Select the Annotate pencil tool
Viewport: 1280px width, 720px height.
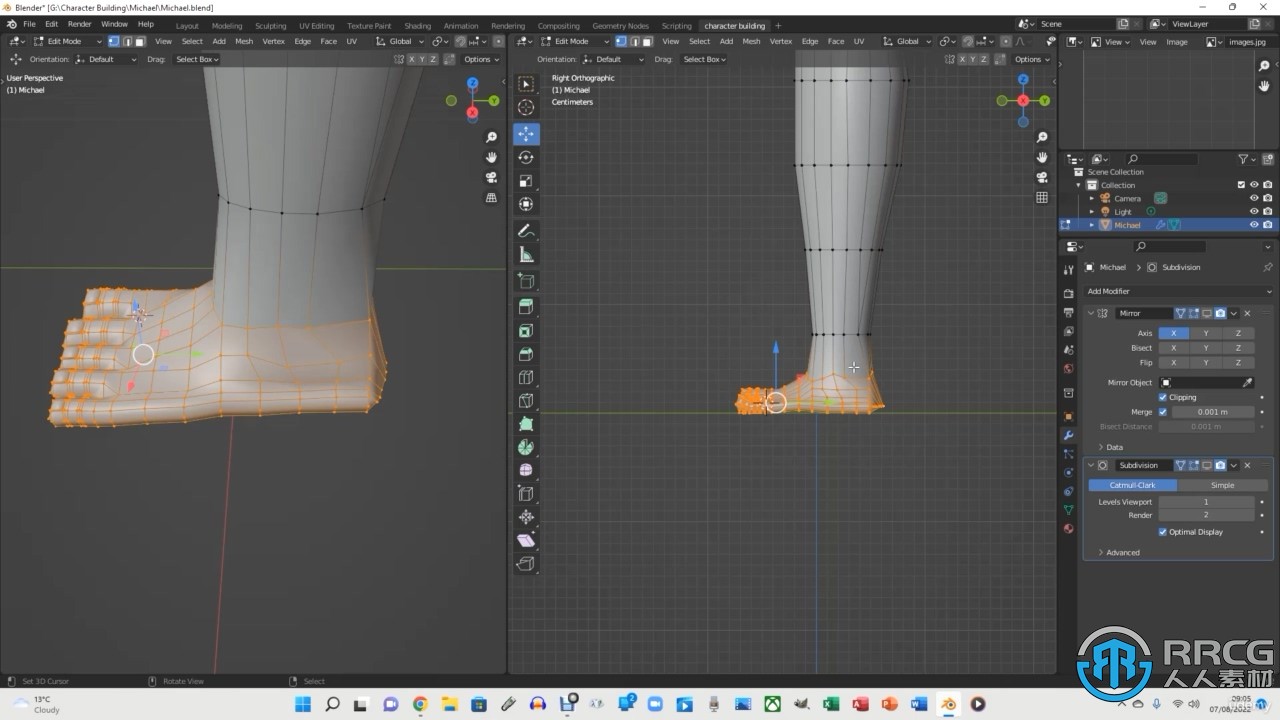point(526,231)
